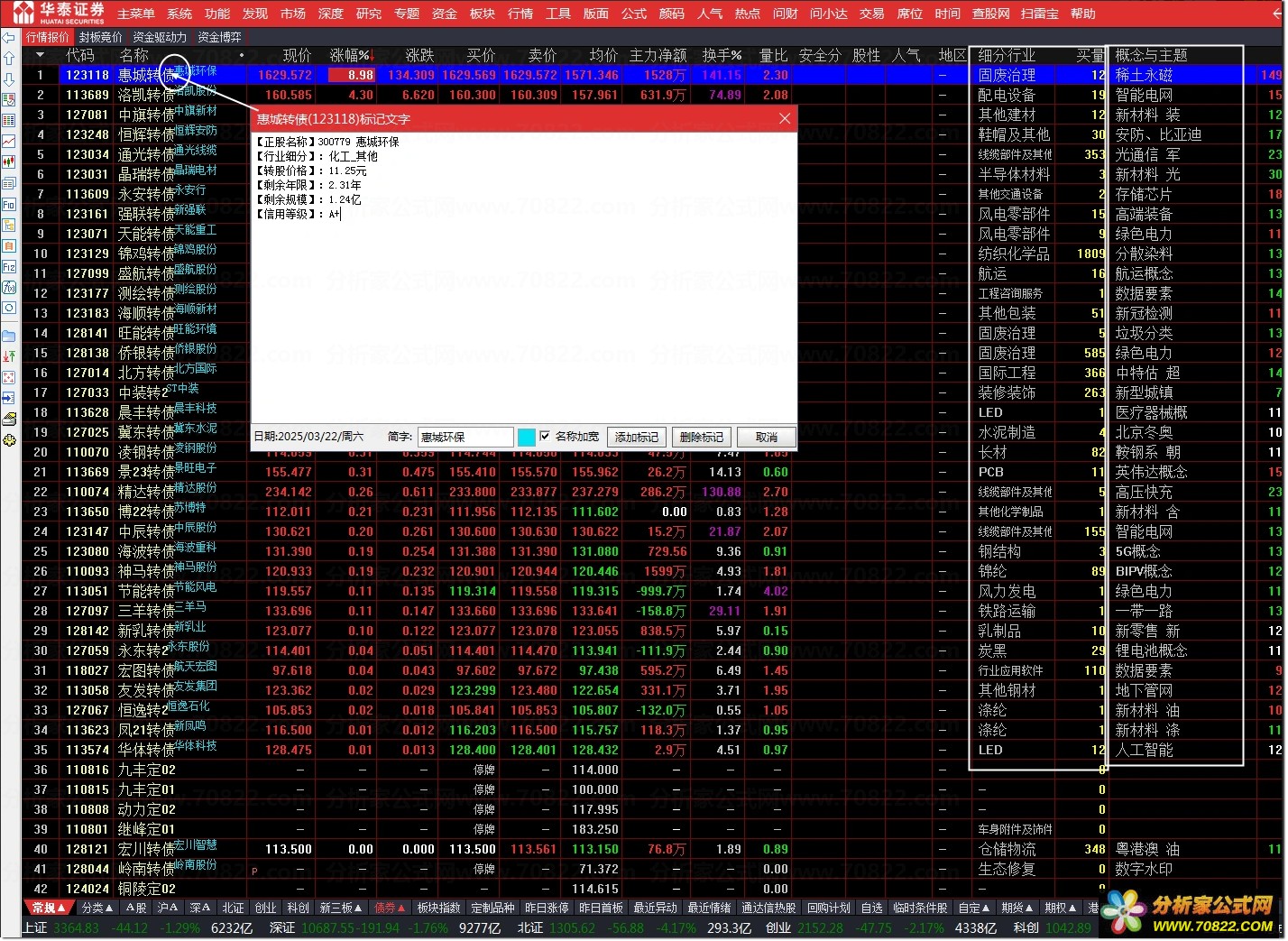Switch to the 封板竞价 tab
Viewport: 1288px width, 941px height.
[x=101, y=37]
